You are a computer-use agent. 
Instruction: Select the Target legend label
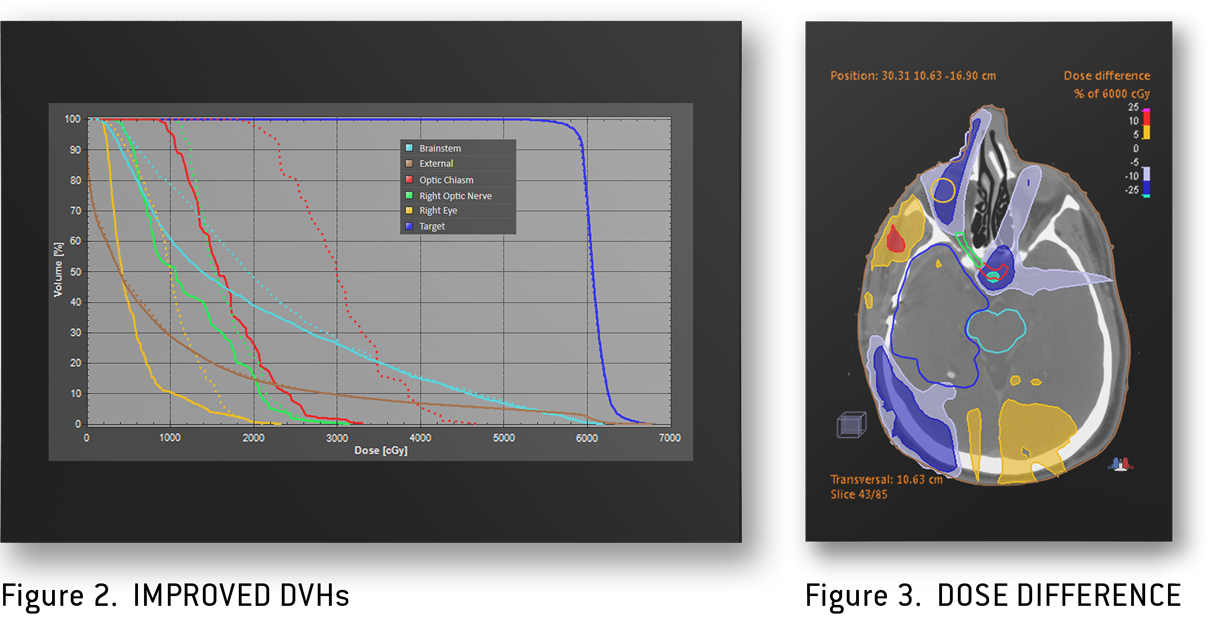click(x=432, y=227)
